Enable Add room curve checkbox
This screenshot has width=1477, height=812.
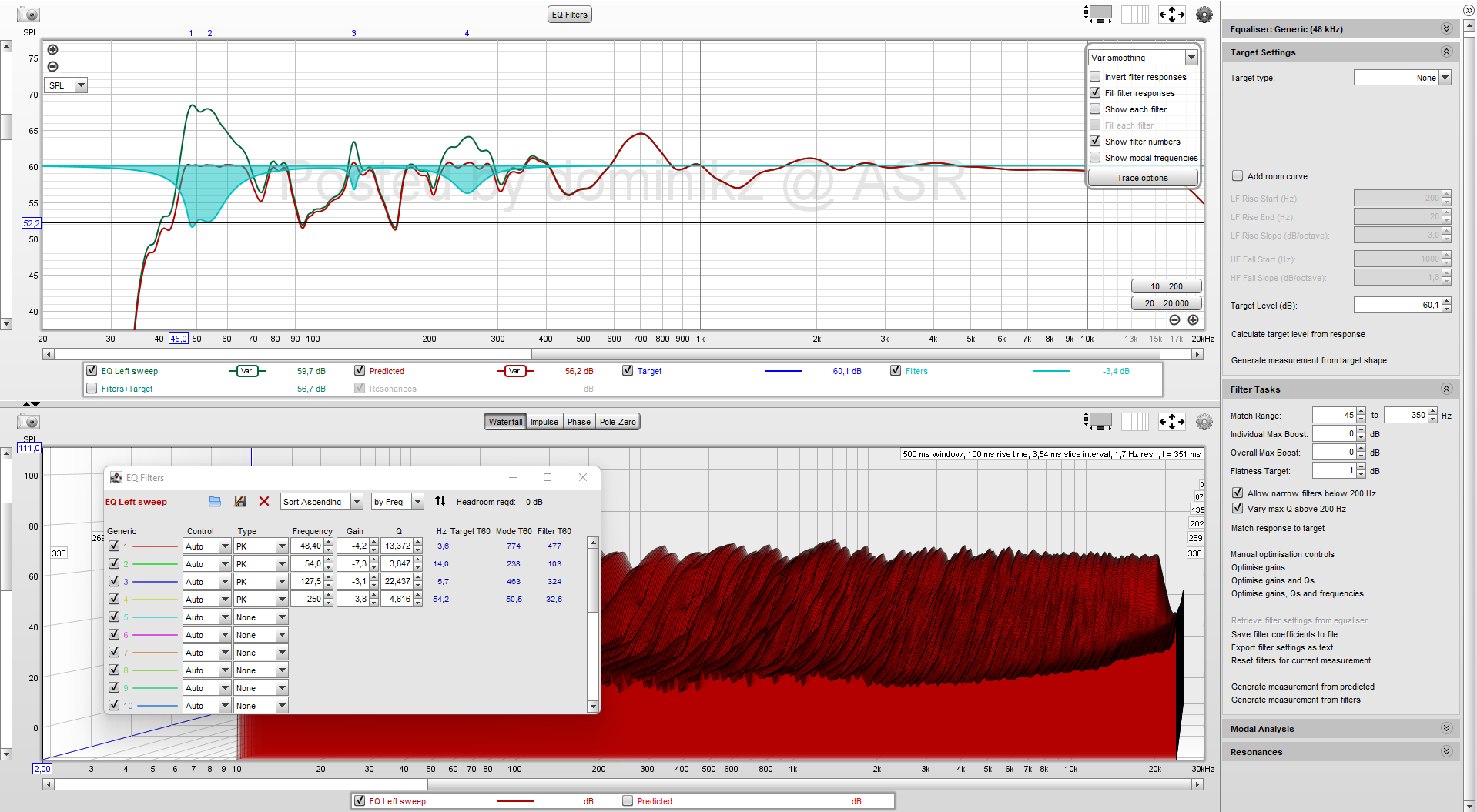coord(1238,175)
